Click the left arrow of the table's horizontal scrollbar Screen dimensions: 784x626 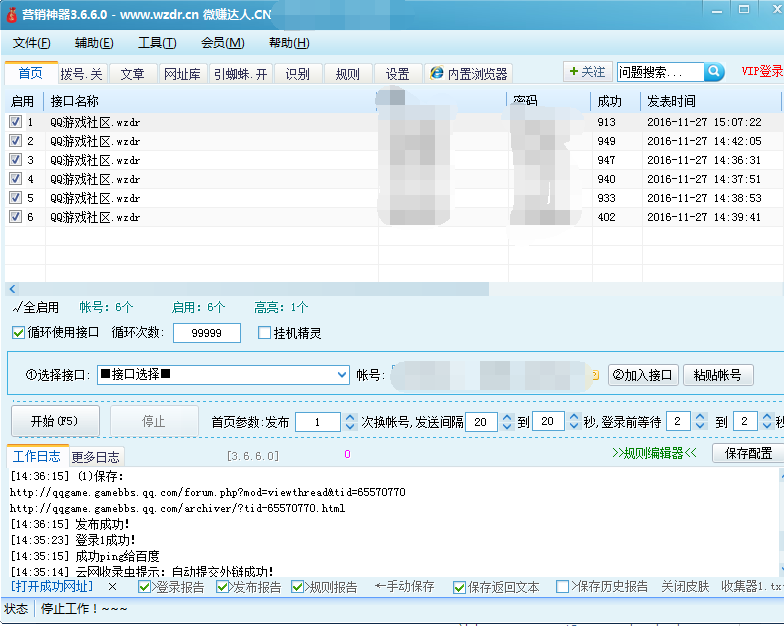point(12,288)
